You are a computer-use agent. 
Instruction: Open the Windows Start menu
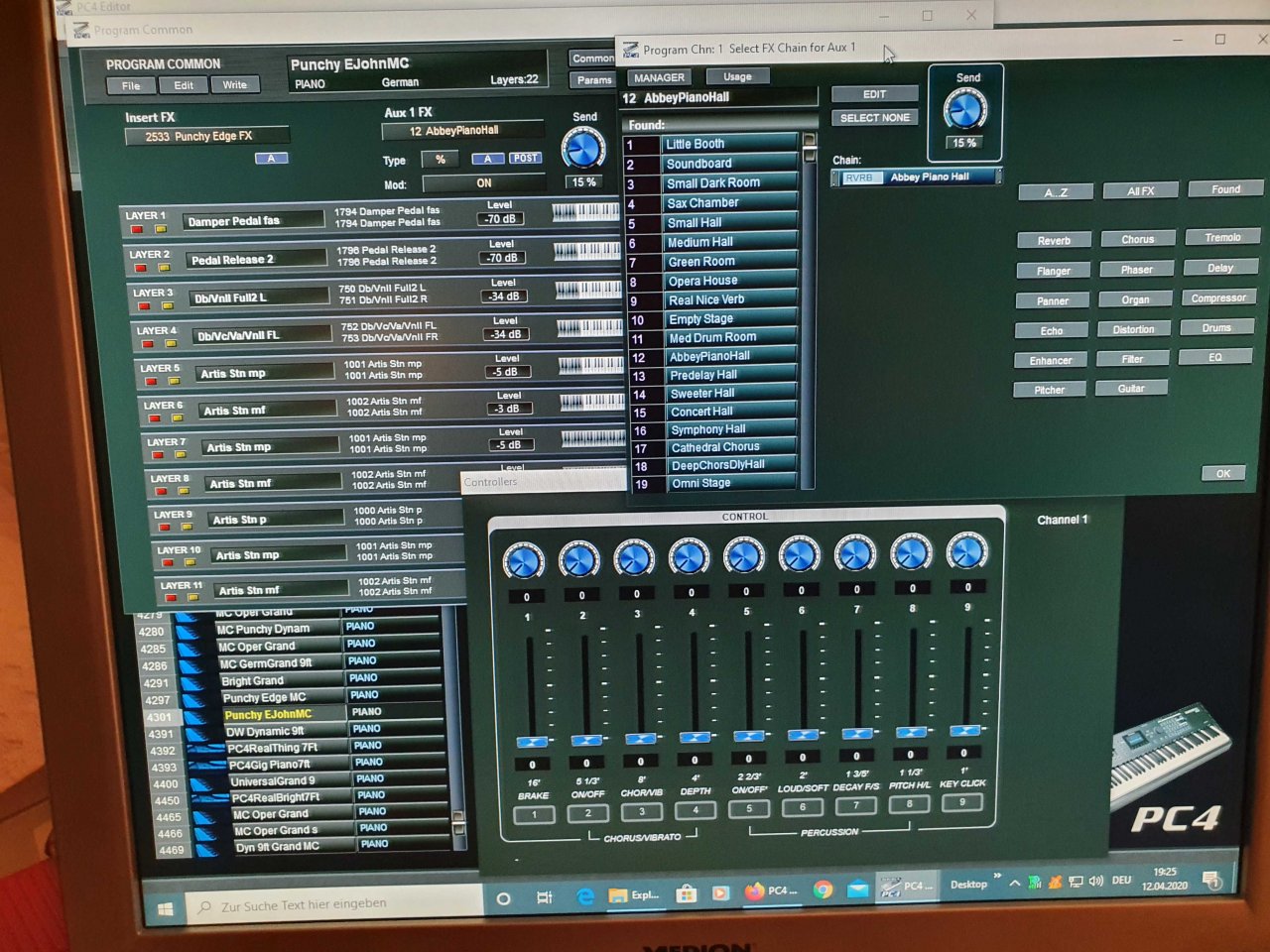pyautogui.click(x=166, y=908)
